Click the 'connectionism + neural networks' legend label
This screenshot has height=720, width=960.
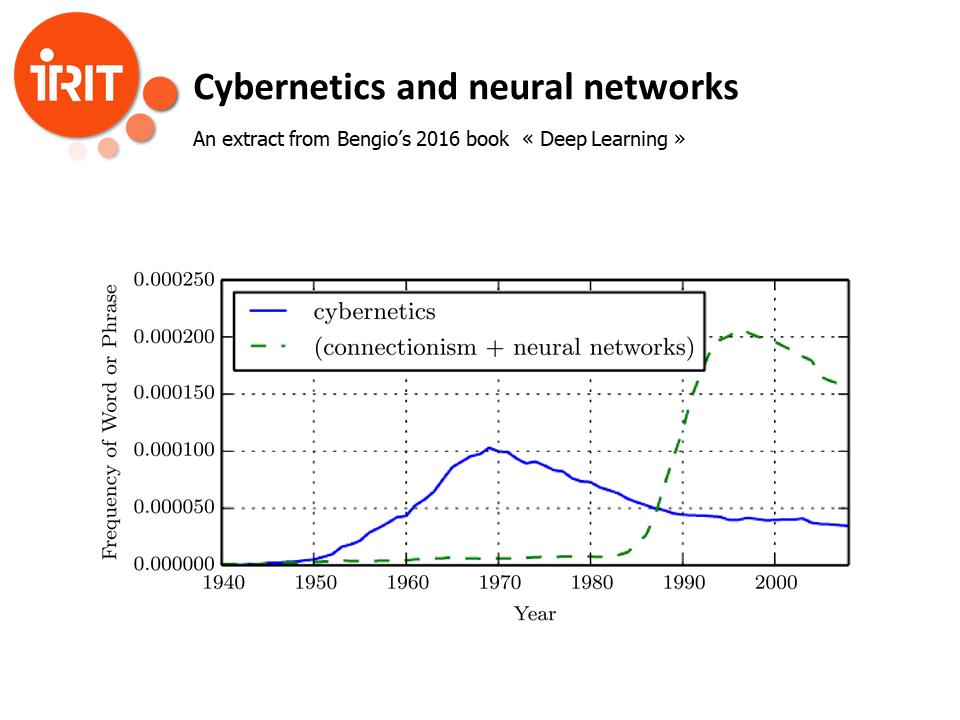coord(503,348)
